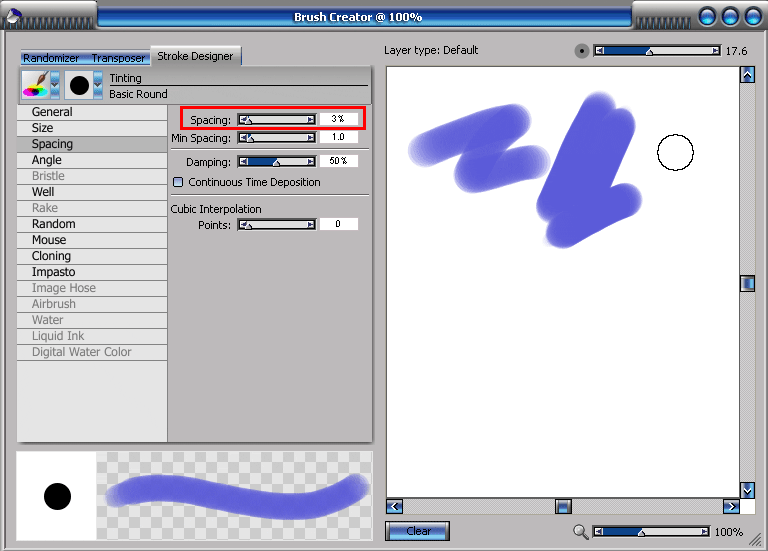Screen dimensions: 768x551
Task: Click the magnifier zoom icon
Action: click(x=580, y=531)
